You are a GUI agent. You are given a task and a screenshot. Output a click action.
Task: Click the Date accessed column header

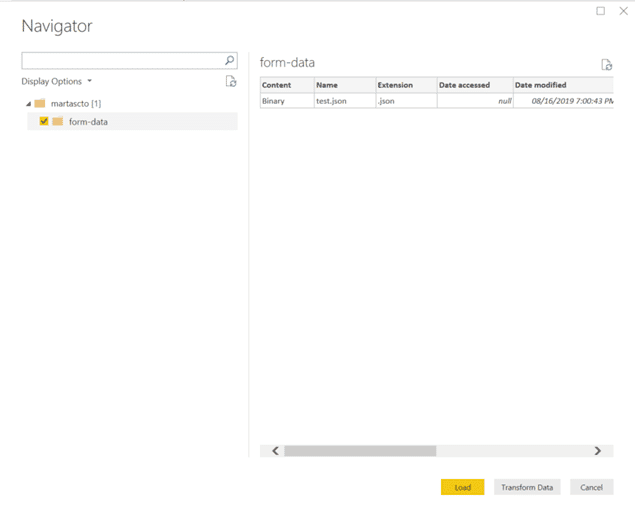pos(475,85)
